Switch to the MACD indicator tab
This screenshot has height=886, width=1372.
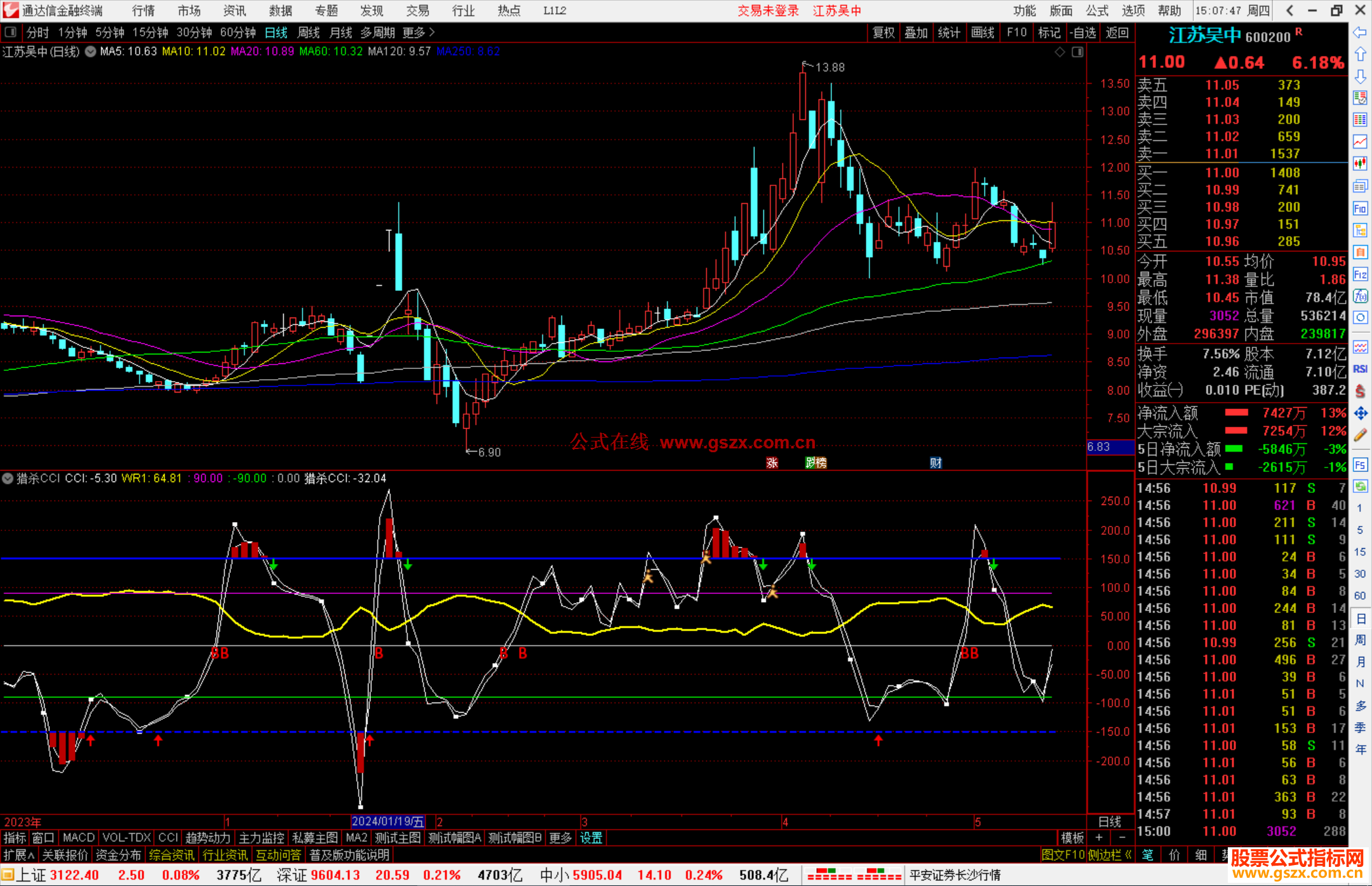pos(78,838)
